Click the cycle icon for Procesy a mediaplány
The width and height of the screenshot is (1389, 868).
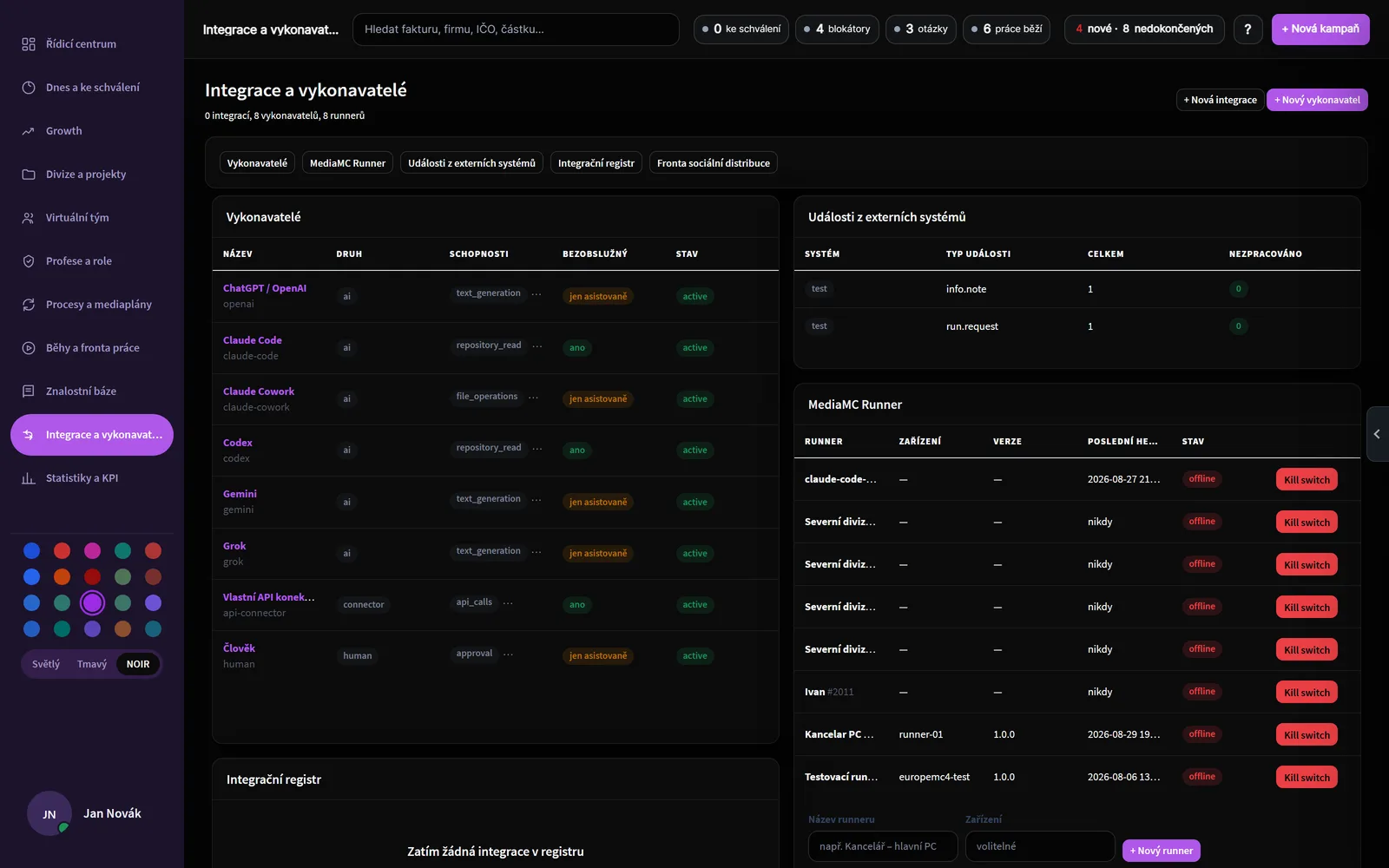tap(29, 305)
